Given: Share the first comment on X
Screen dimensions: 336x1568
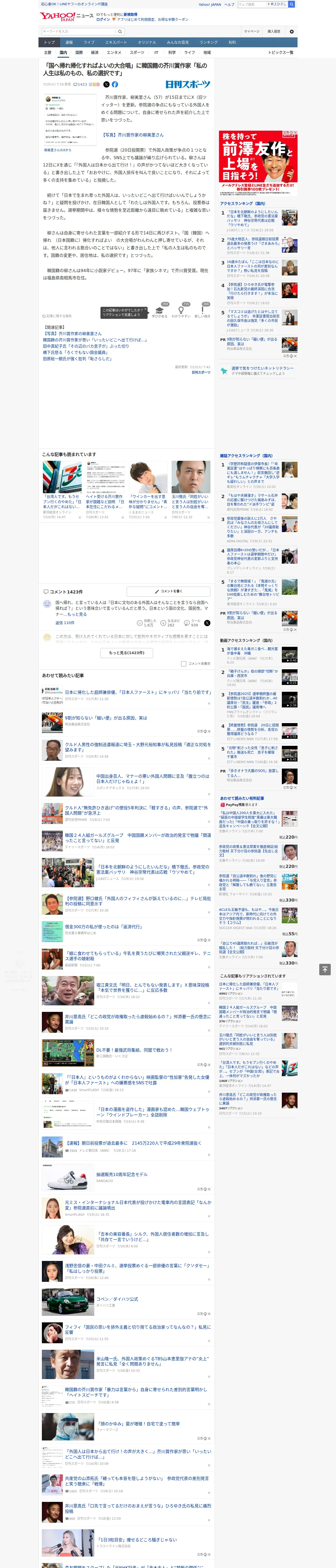Looking at the screenshot, I should [207, 623].
